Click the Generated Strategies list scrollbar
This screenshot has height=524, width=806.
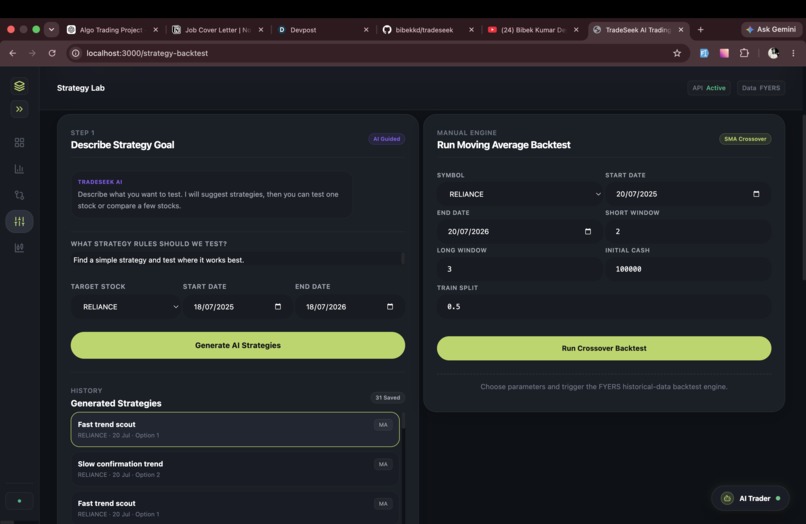point(403,421)
